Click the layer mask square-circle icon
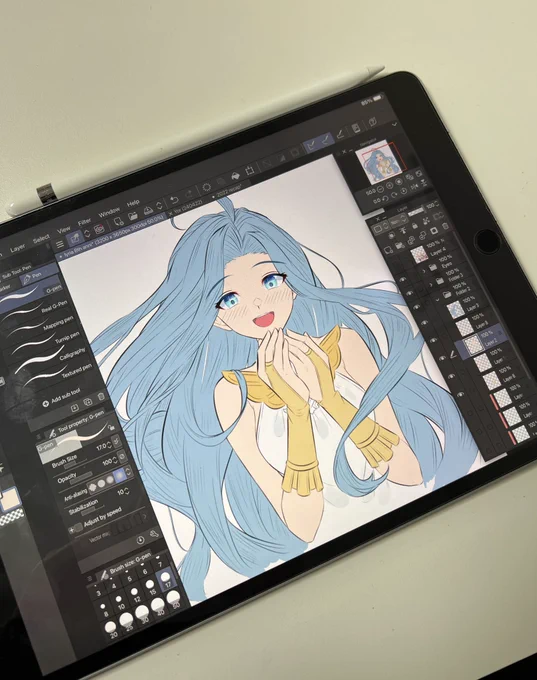This screenshot has height=680, width=537. tap(433, 231)
